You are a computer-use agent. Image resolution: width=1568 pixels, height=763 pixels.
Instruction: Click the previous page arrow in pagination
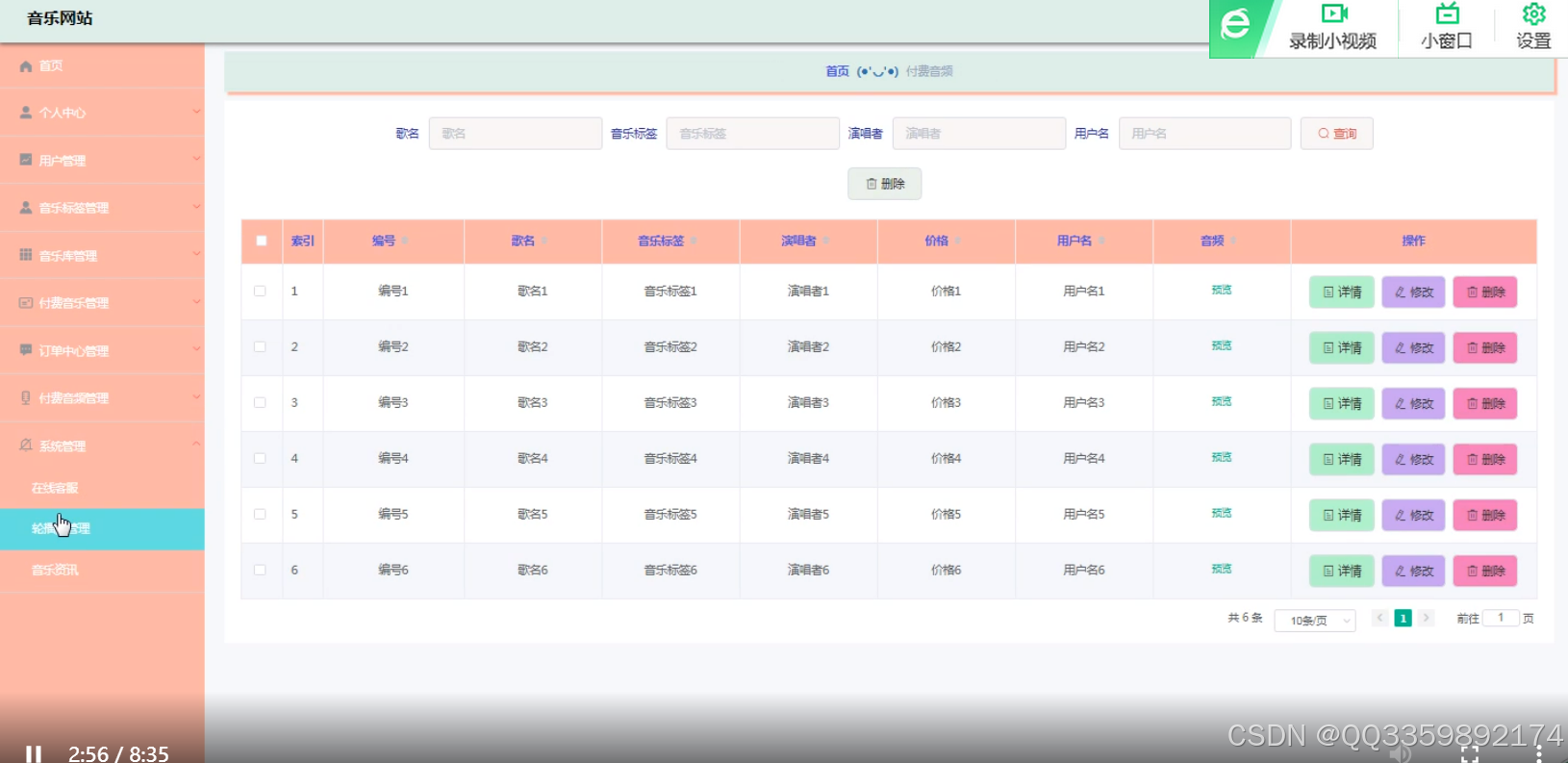click(1380, 618)
